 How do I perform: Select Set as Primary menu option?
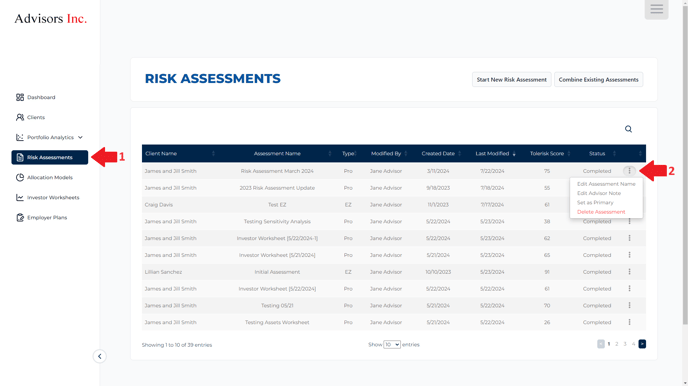(595, 203)
